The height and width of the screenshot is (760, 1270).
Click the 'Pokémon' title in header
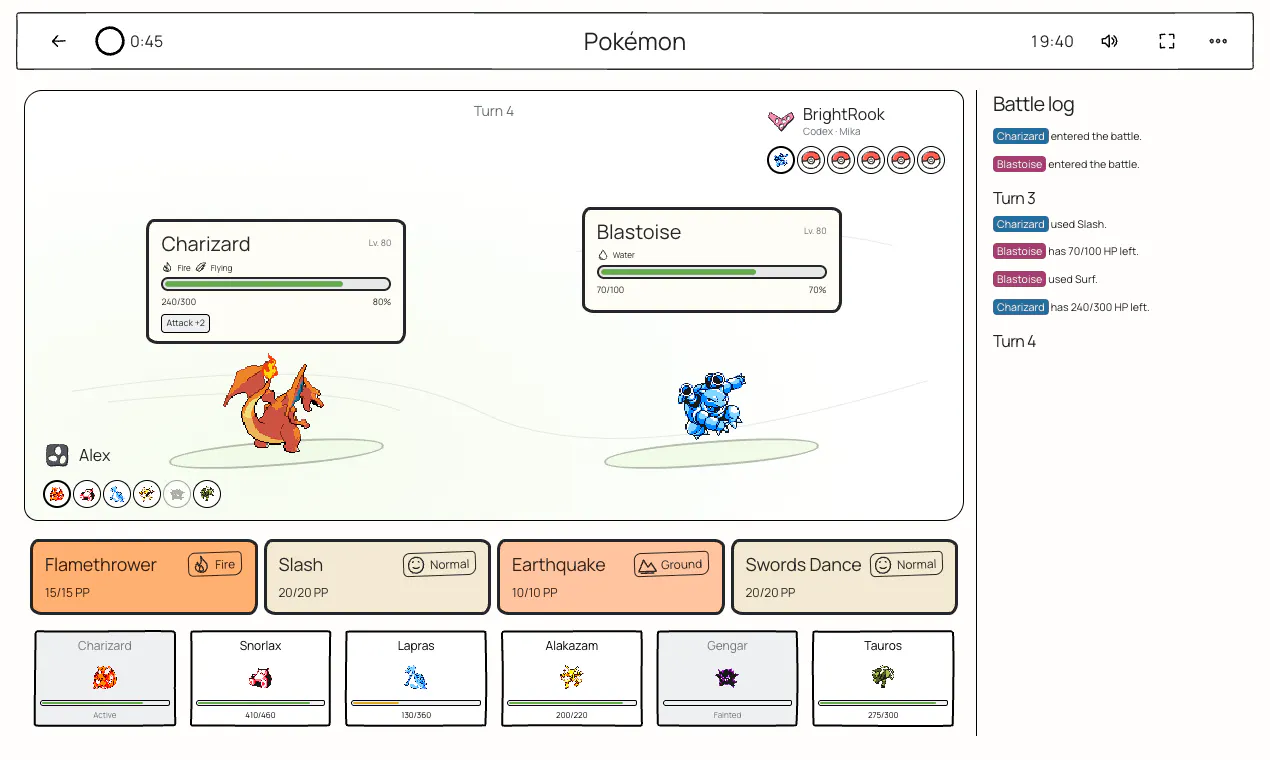635,41
